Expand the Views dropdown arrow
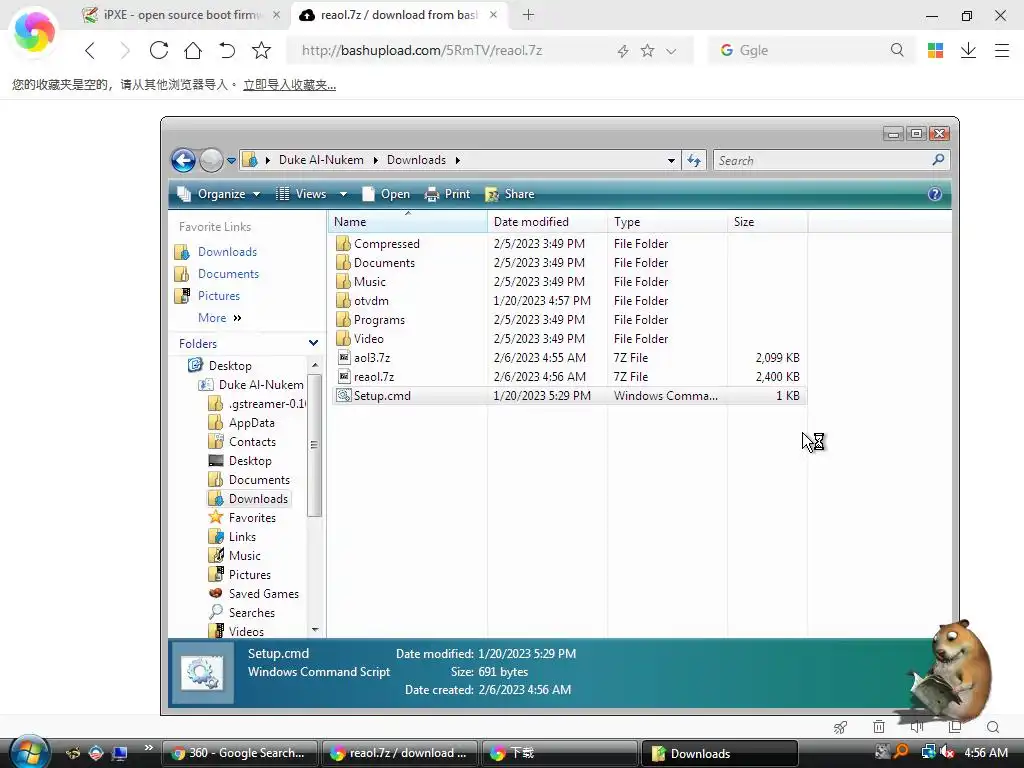The height and width of the screenshot is (768, 1024). pyautogui.click(x=344, y=194)
